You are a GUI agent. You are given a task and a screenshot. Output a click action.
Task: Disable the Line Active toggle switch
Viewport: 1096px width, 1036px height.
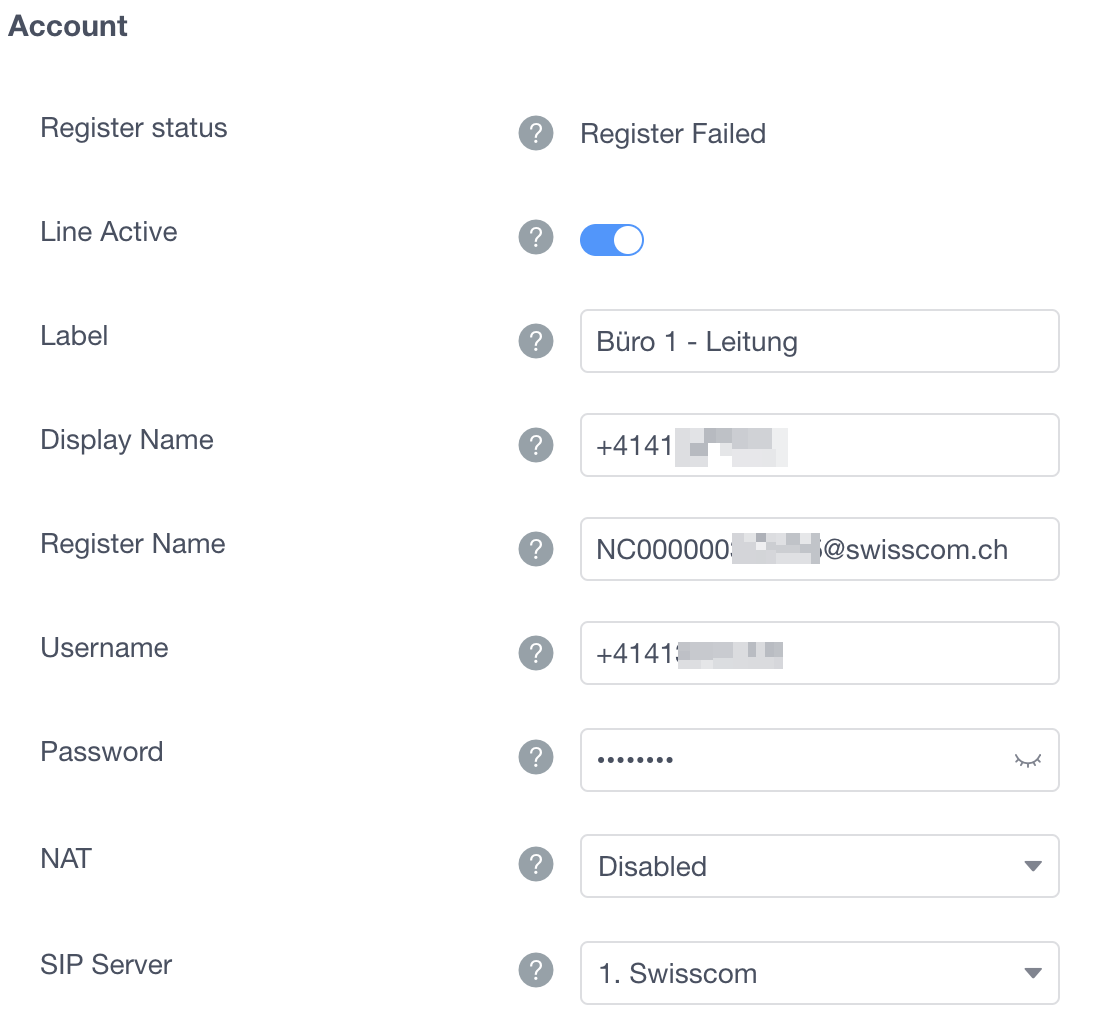click(x=611, y=240)
